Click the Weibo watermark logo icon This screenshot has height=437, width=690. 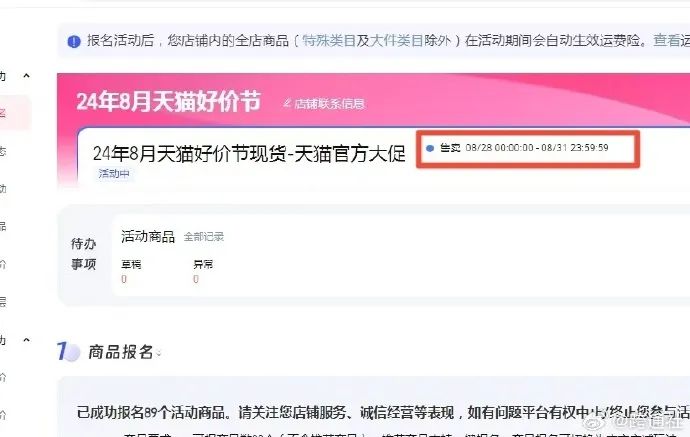[x=595, y=423]
